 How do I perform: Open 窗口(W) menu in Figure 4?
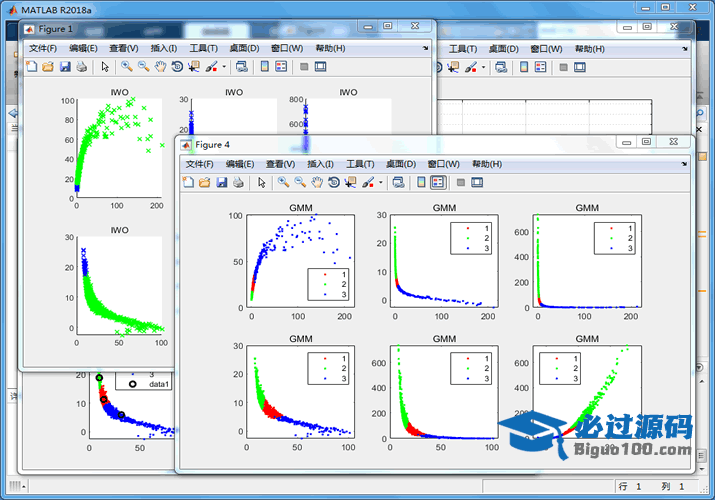(x=443, y=164)
